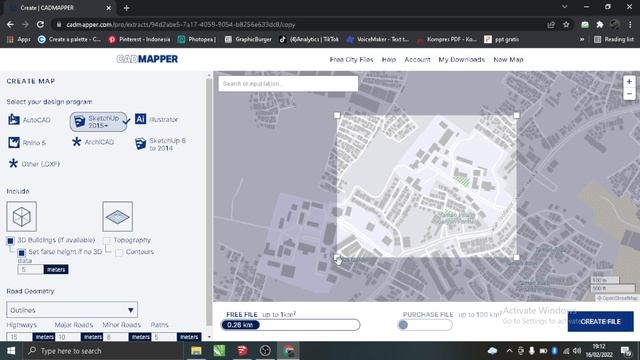Toggle meters unit for false height
Viewport: 640px width, 360px height.
pyautogui.click(x=56, y=269)
